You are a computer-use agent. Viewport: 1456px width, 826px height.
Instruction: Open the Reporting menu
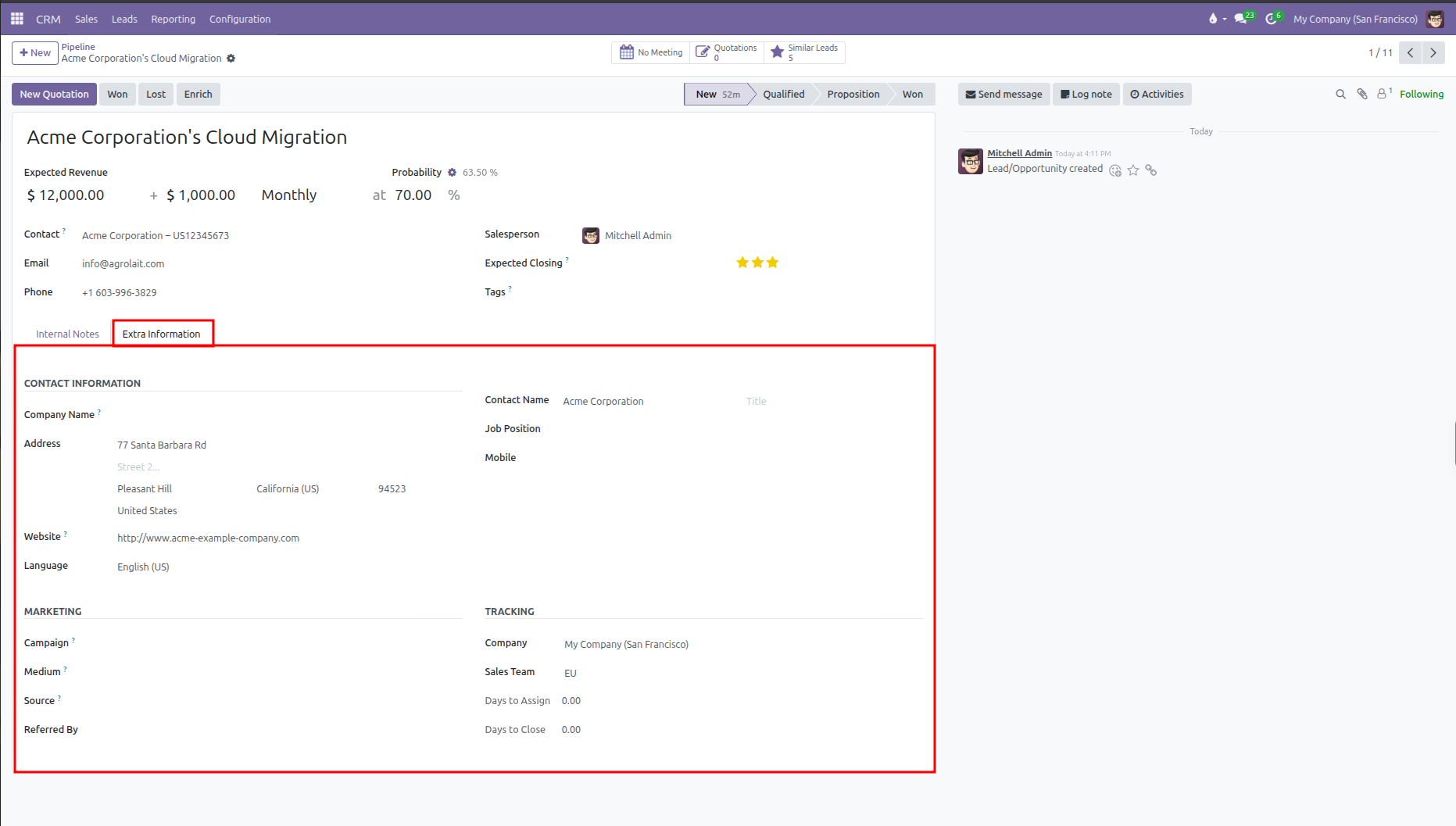point(174,19)
